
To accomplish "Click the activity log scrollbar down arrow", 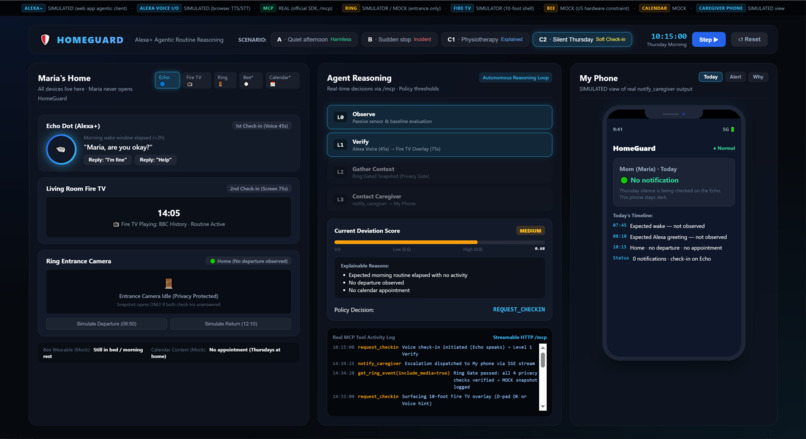I will pyautogui.click(x=542, y=406).
